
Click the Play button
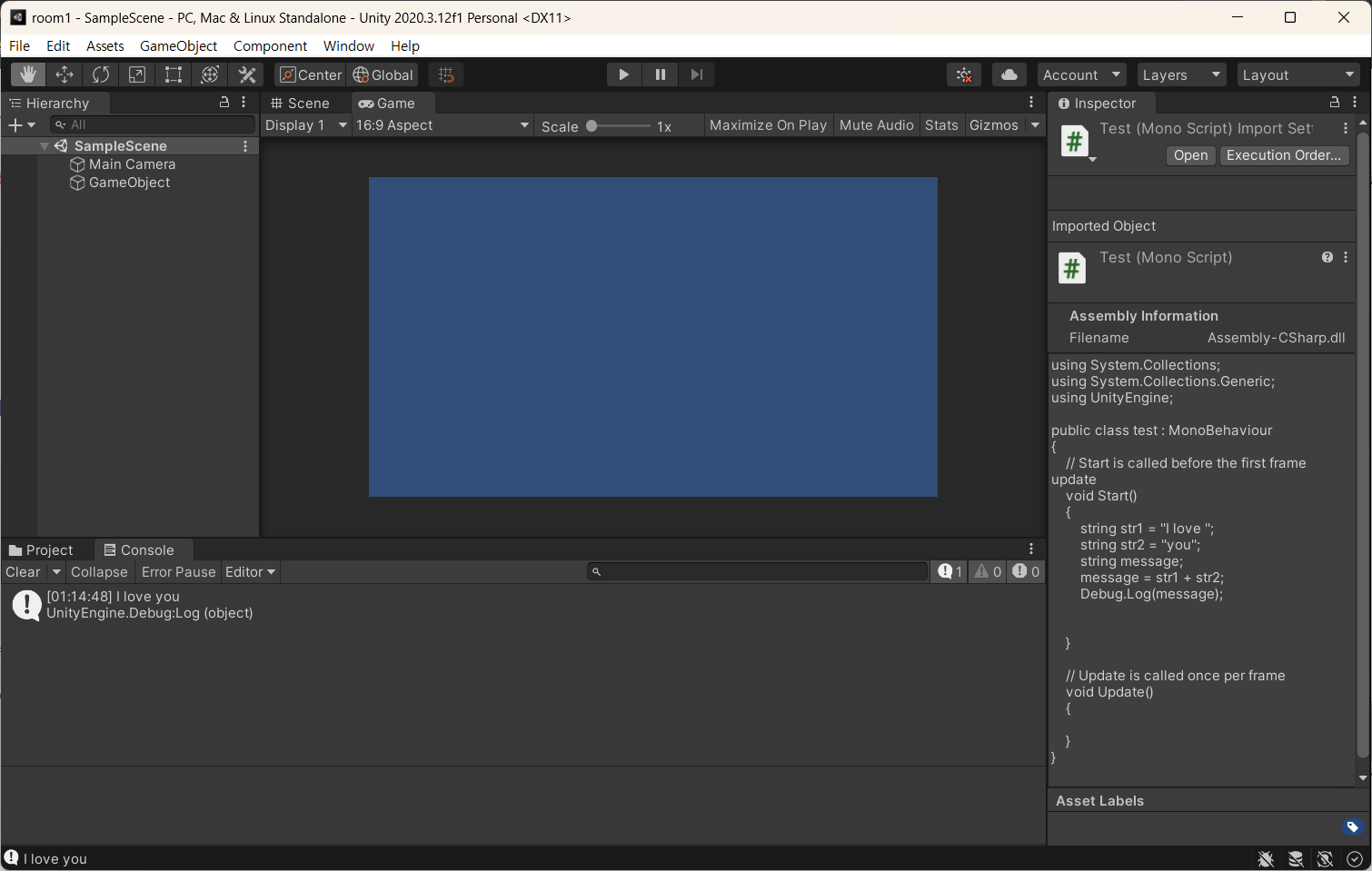[x=623, y=74]
